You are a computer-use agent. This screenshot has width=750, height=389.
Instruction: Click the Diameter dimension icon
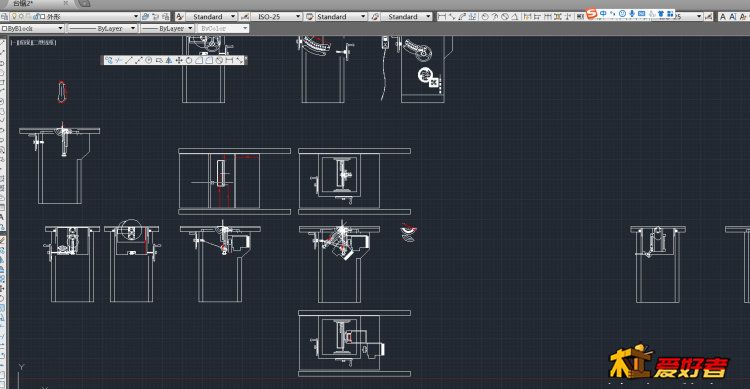(x=505, y=17)
